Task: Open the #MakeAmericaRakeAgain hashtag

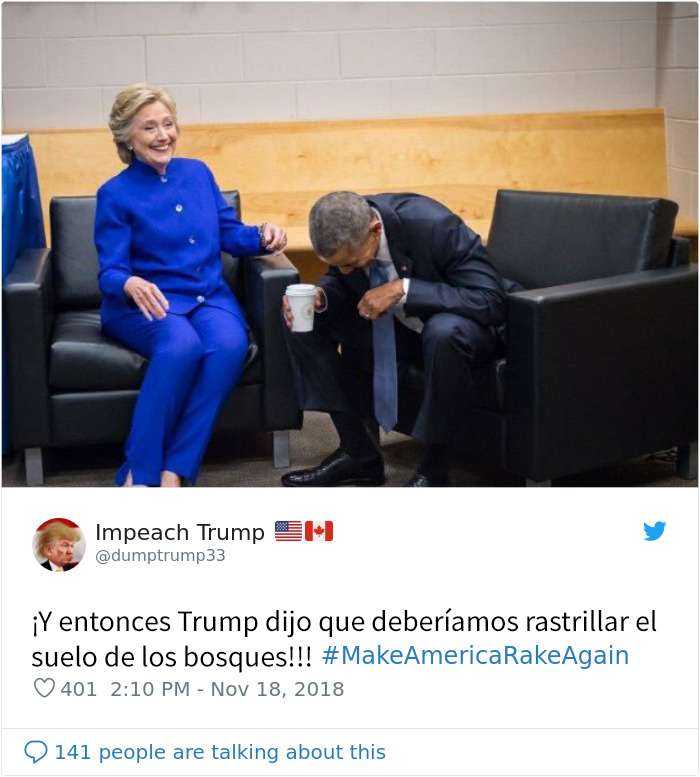Action: coord(476,656)
